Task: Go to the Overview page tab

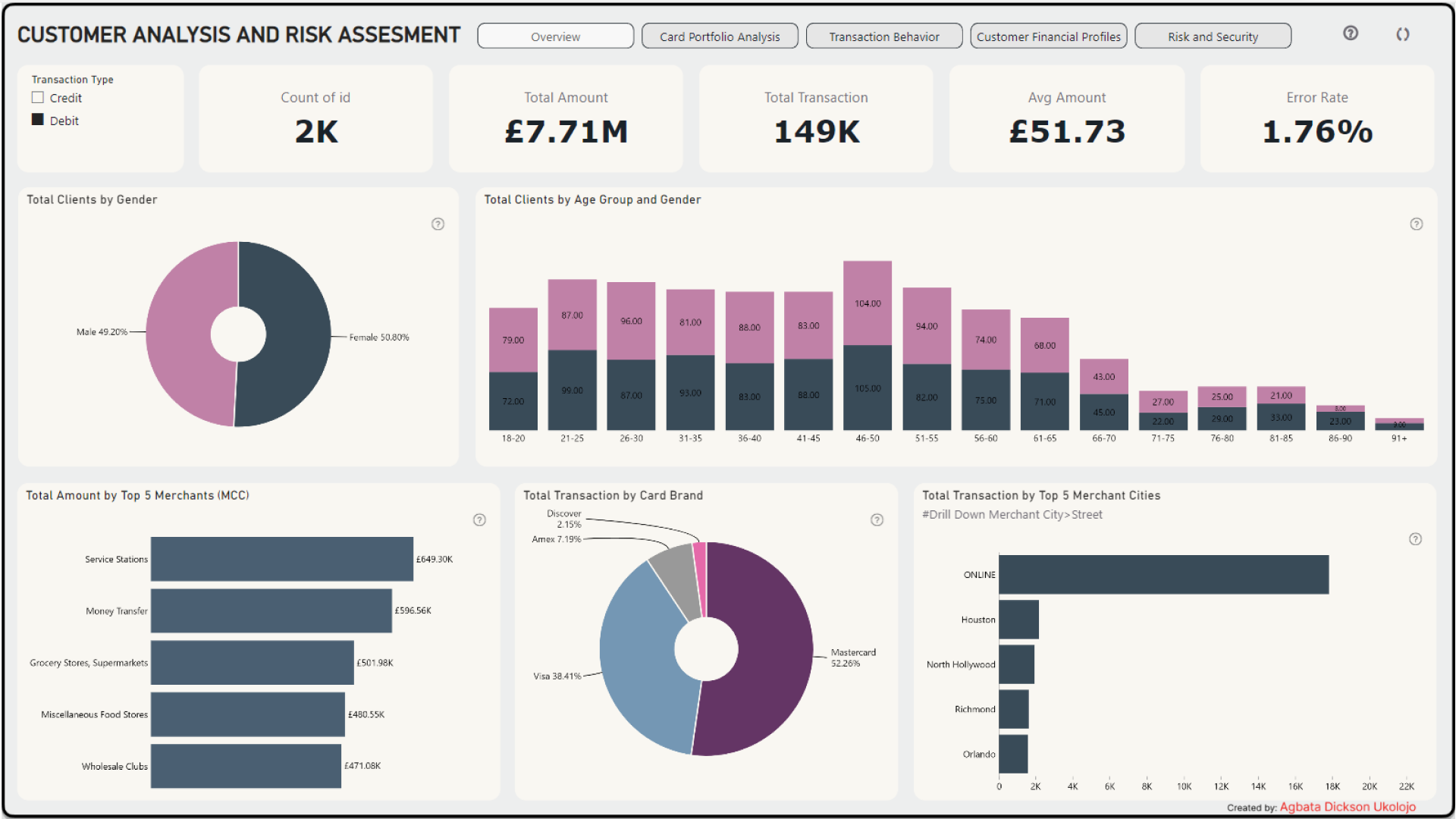Action: point(555,36)
